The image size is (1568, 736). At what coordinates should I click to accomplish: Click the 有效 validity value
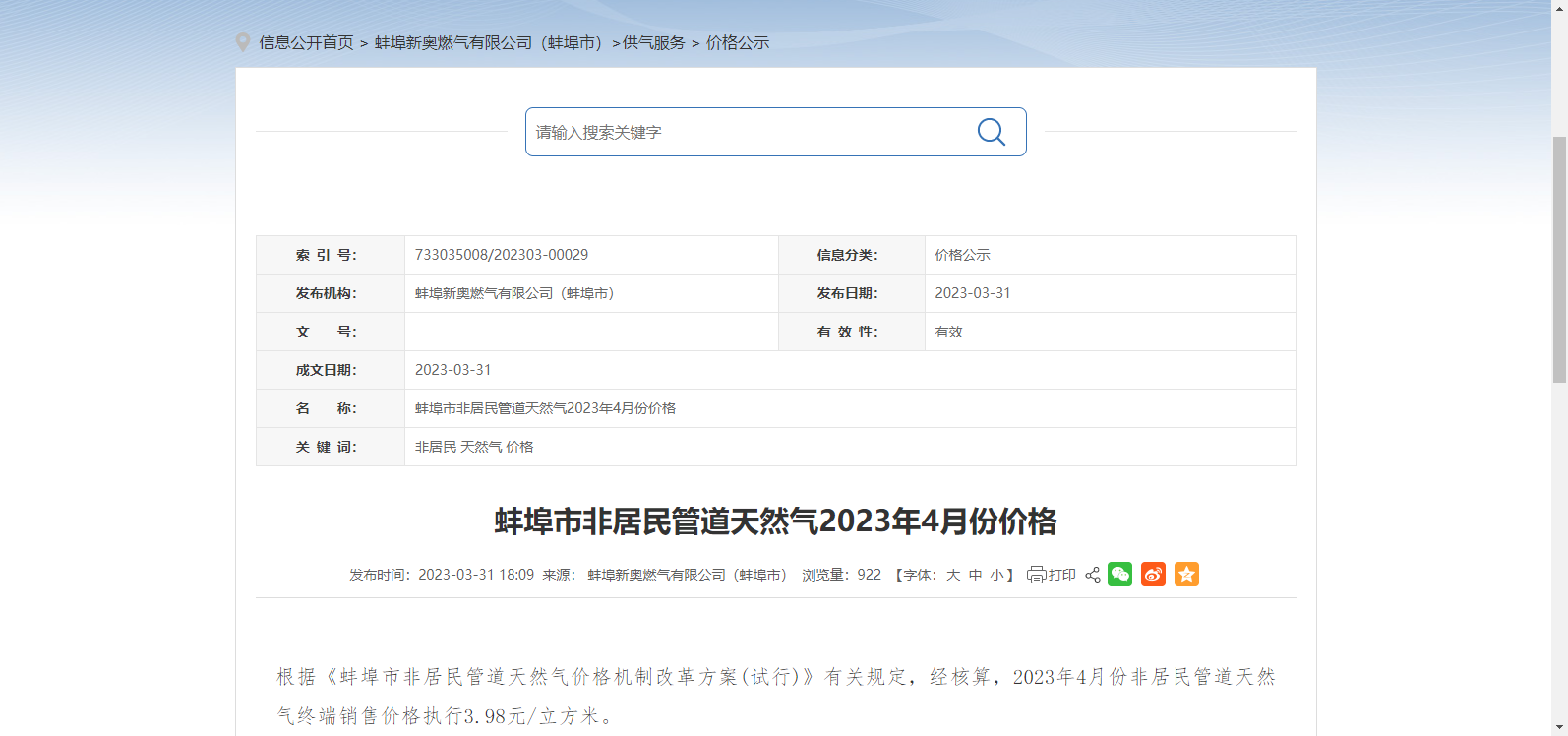click(x=949, y=332)
